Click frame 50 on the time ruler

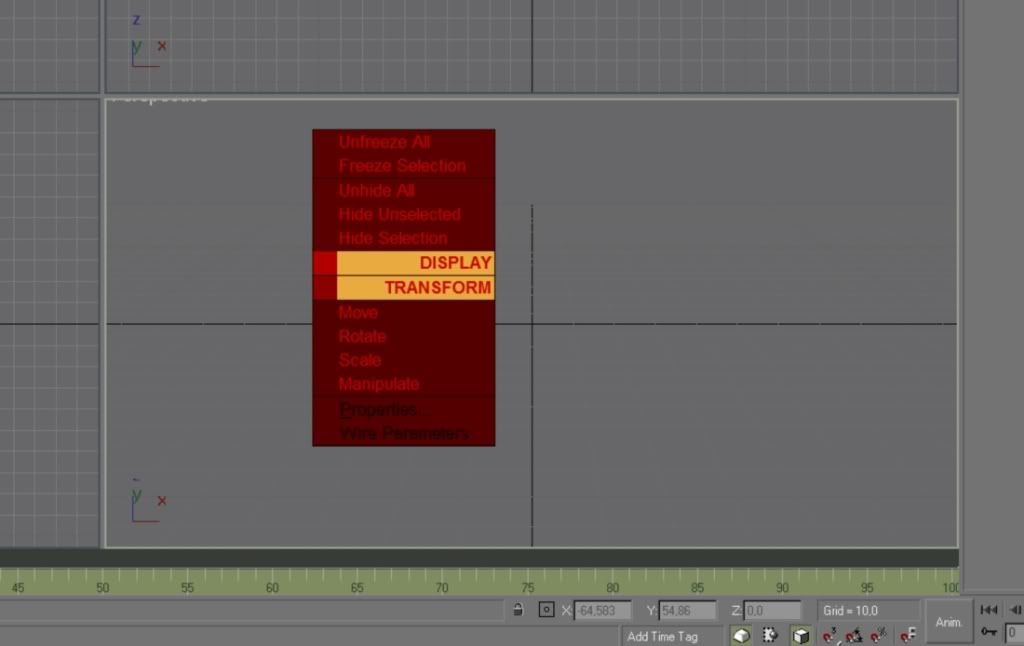(x=103, y=587)
